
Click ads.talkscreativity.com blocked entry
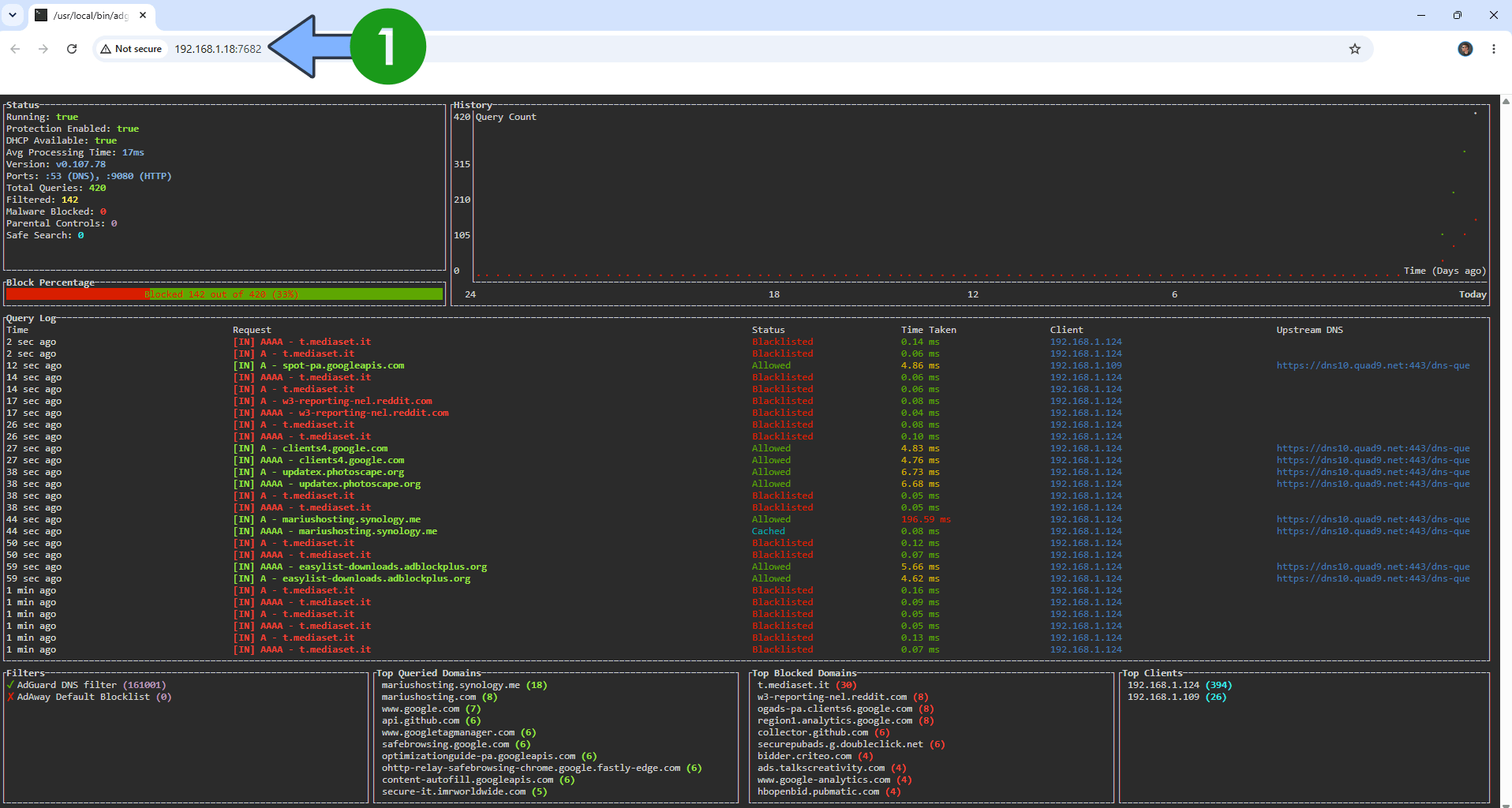click(832, 768)
